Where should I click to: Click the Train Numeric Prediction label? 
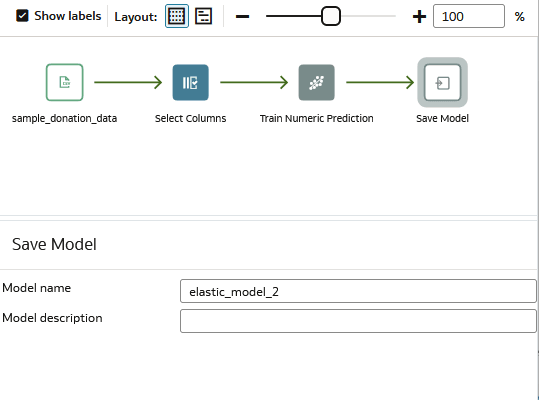tap(317, 119)
